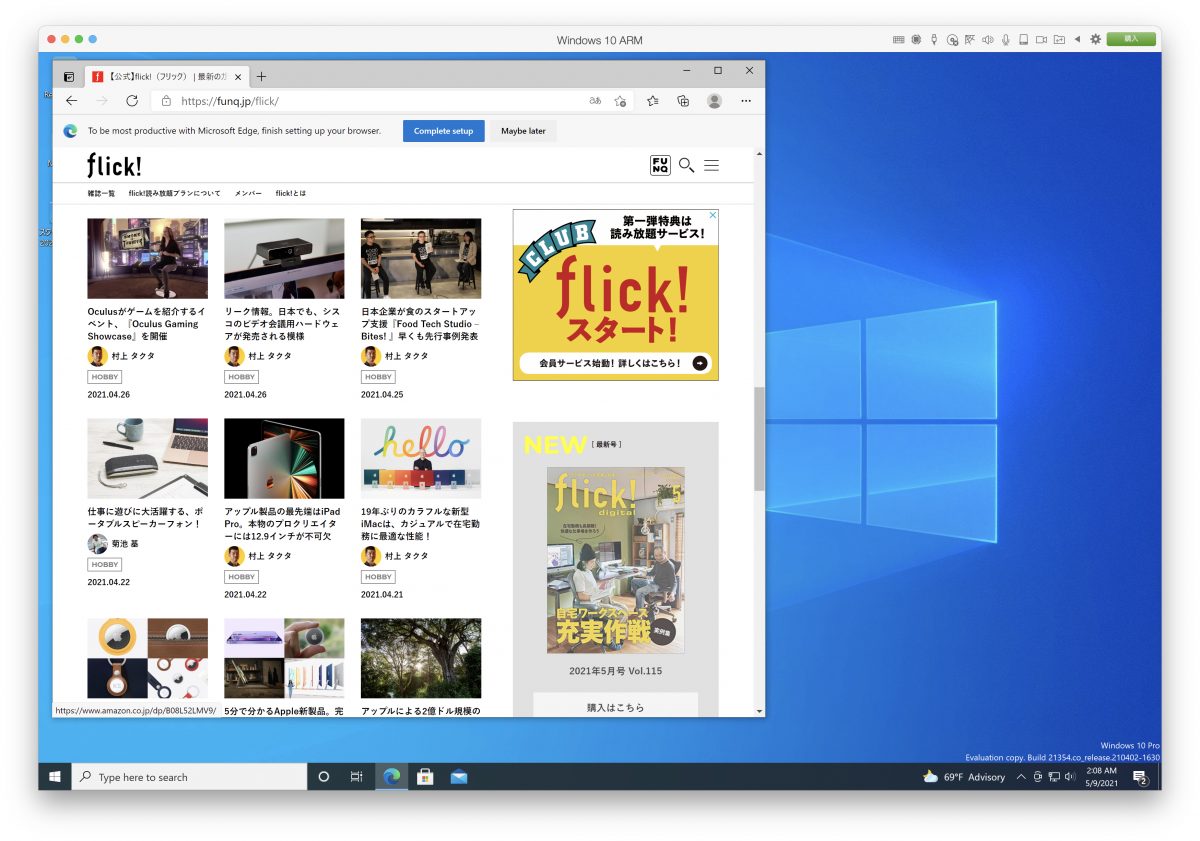Add this page to favorites star icon

(620, 101)
